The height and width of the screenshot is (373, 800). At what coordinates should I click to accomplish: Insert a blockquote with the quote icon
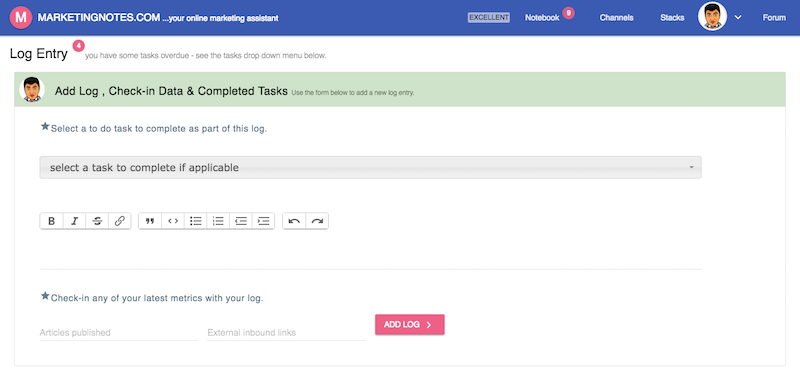click(150, 221)
